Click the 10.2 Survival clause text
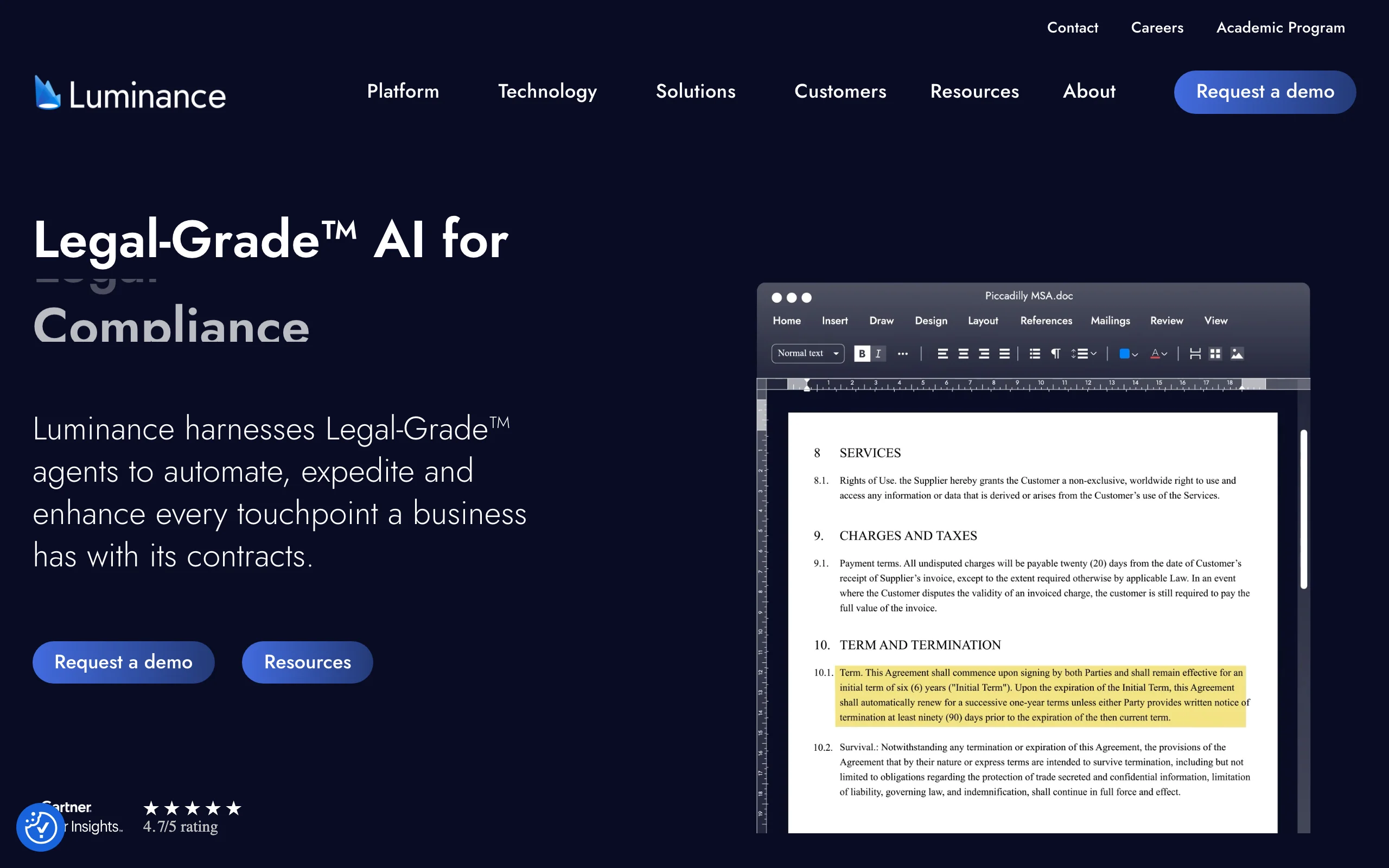Viewport: 1389px width, 868px height. [x=1044, y=769]
